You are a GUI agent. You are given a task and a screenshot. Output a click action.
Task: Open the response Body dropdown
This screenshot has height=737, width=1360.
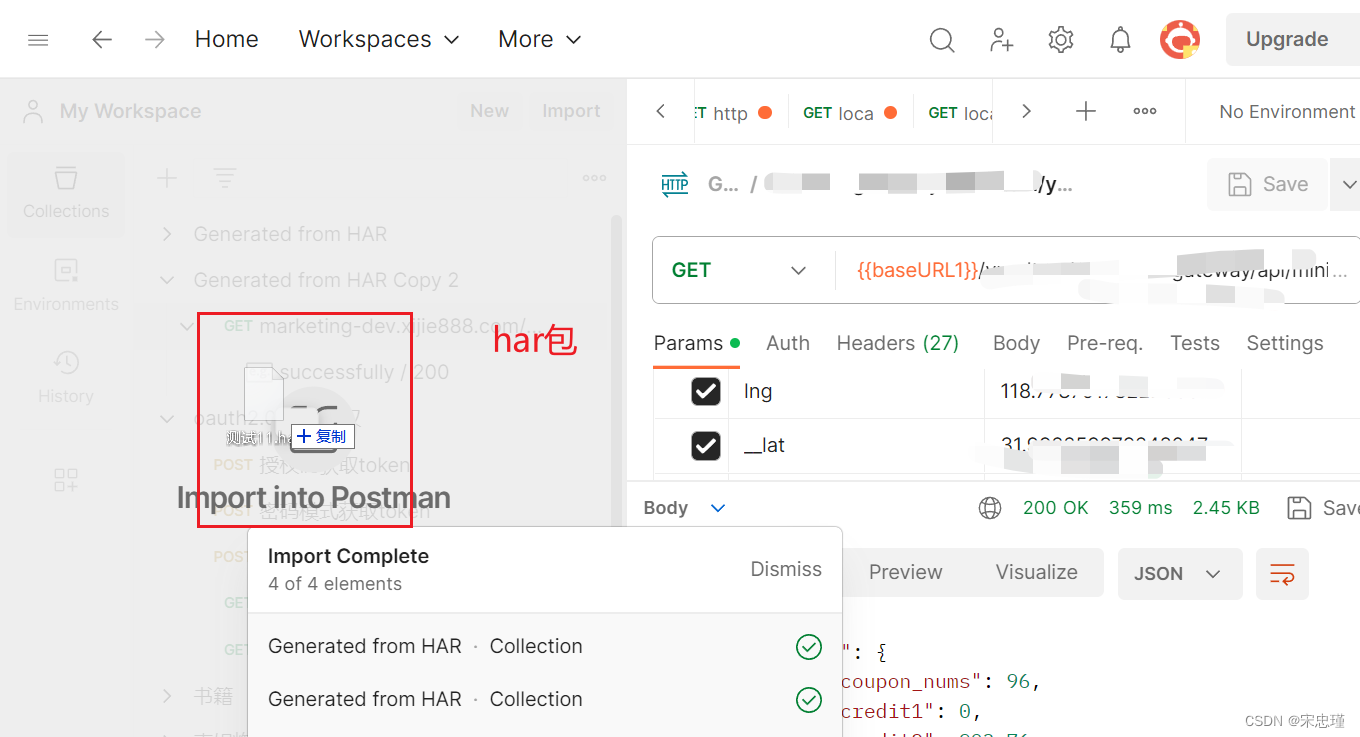(x=684, y=508)
